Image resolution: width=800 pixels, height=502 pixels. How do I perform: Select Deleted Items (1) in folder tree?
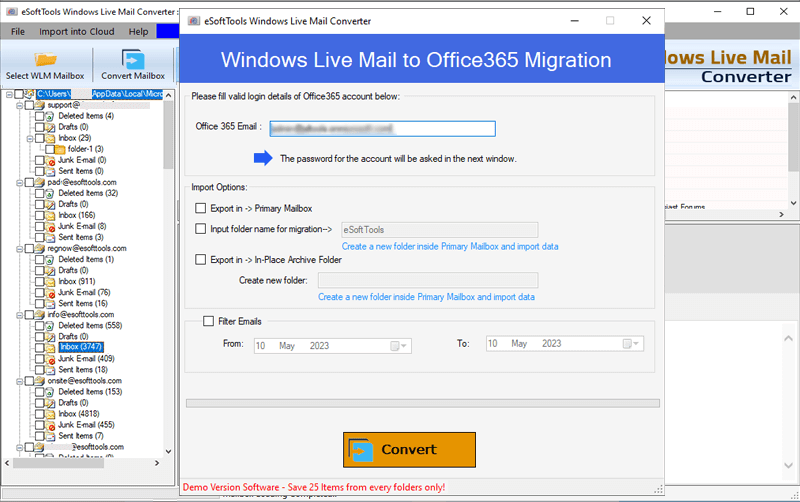click(86, 259)
